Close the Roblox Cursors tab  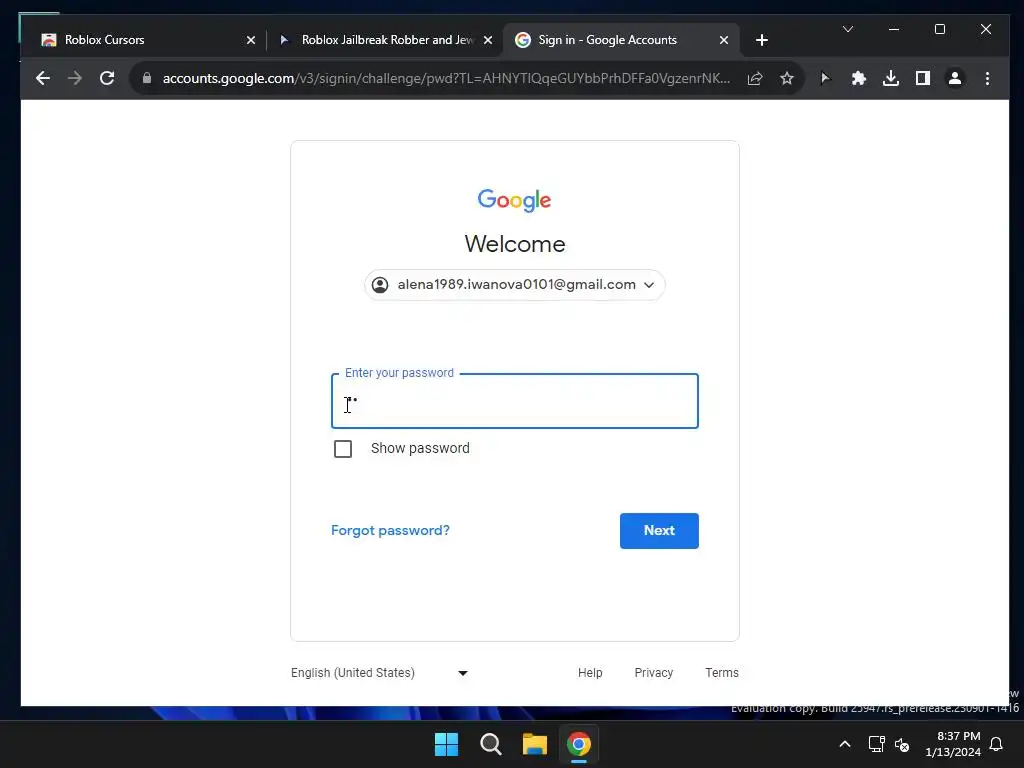click(251, 40)
